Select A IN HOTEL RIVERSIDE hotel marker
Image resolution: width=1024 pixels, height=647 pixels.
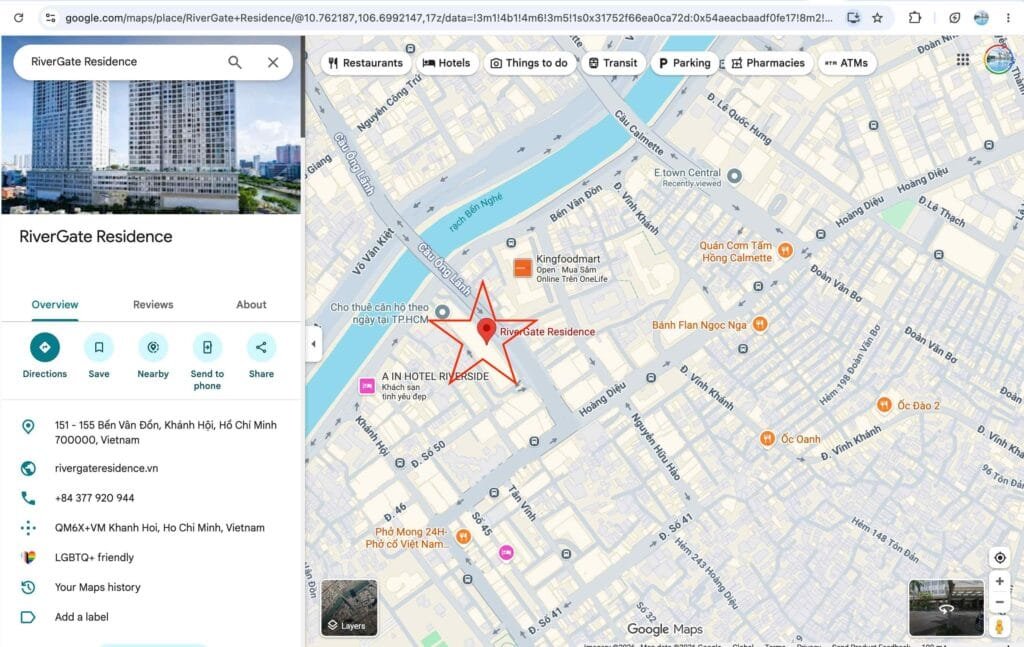pyautogui.click(x=368, y=386)
